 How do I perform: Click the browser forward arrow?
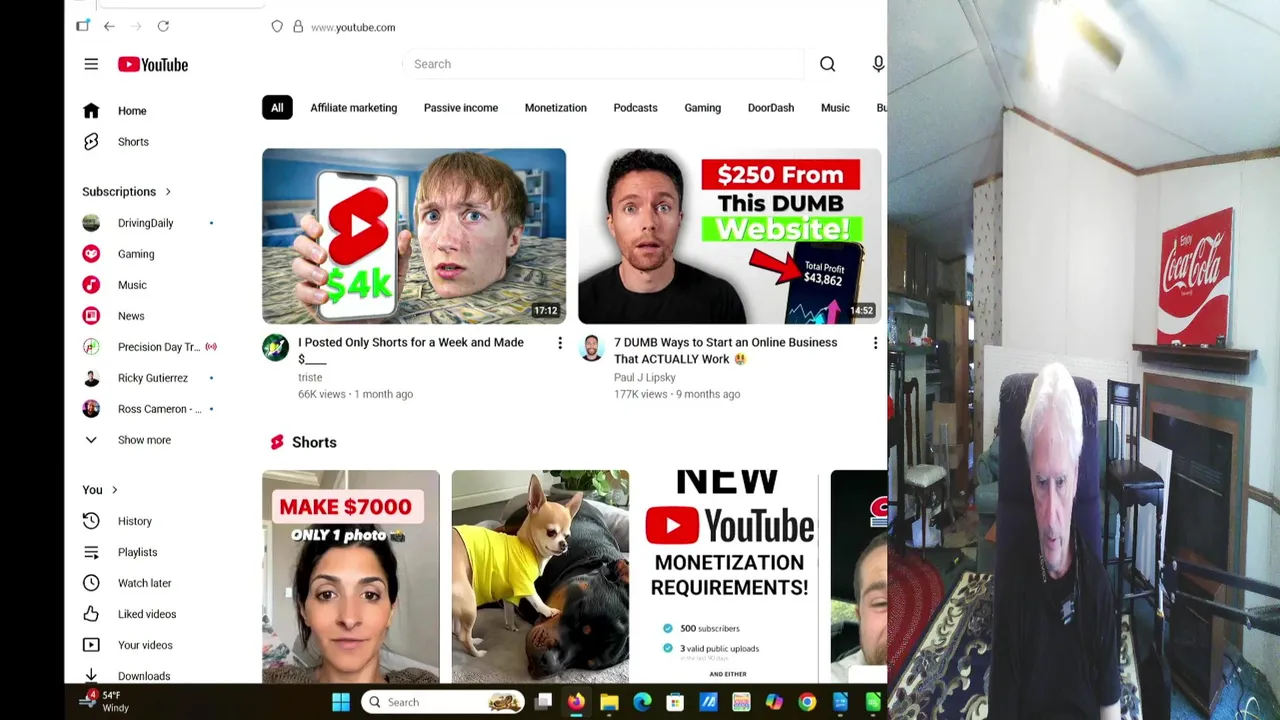(136, 26)
